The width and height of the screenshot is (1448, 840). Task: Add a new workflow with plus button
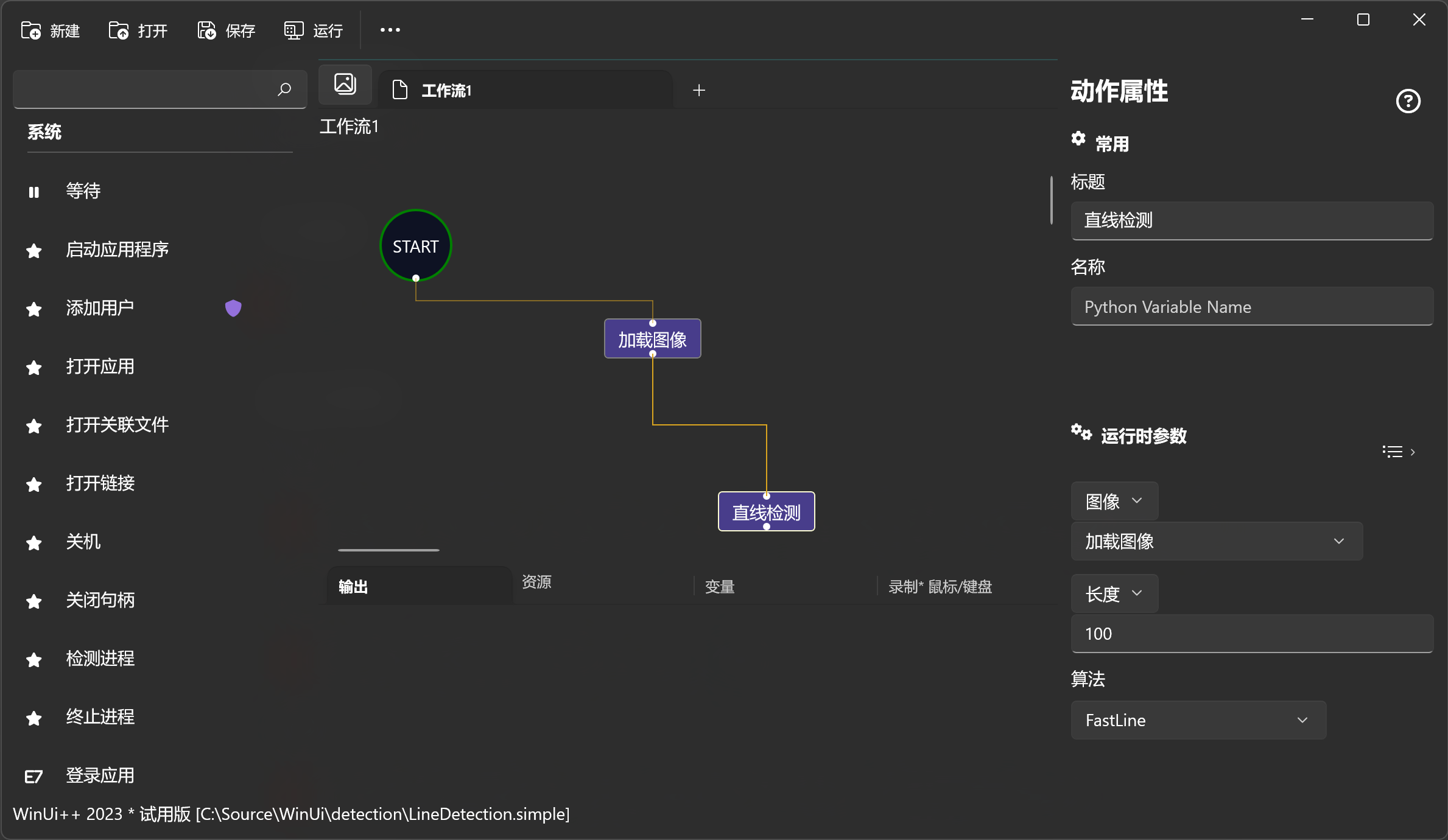point(698,89)
